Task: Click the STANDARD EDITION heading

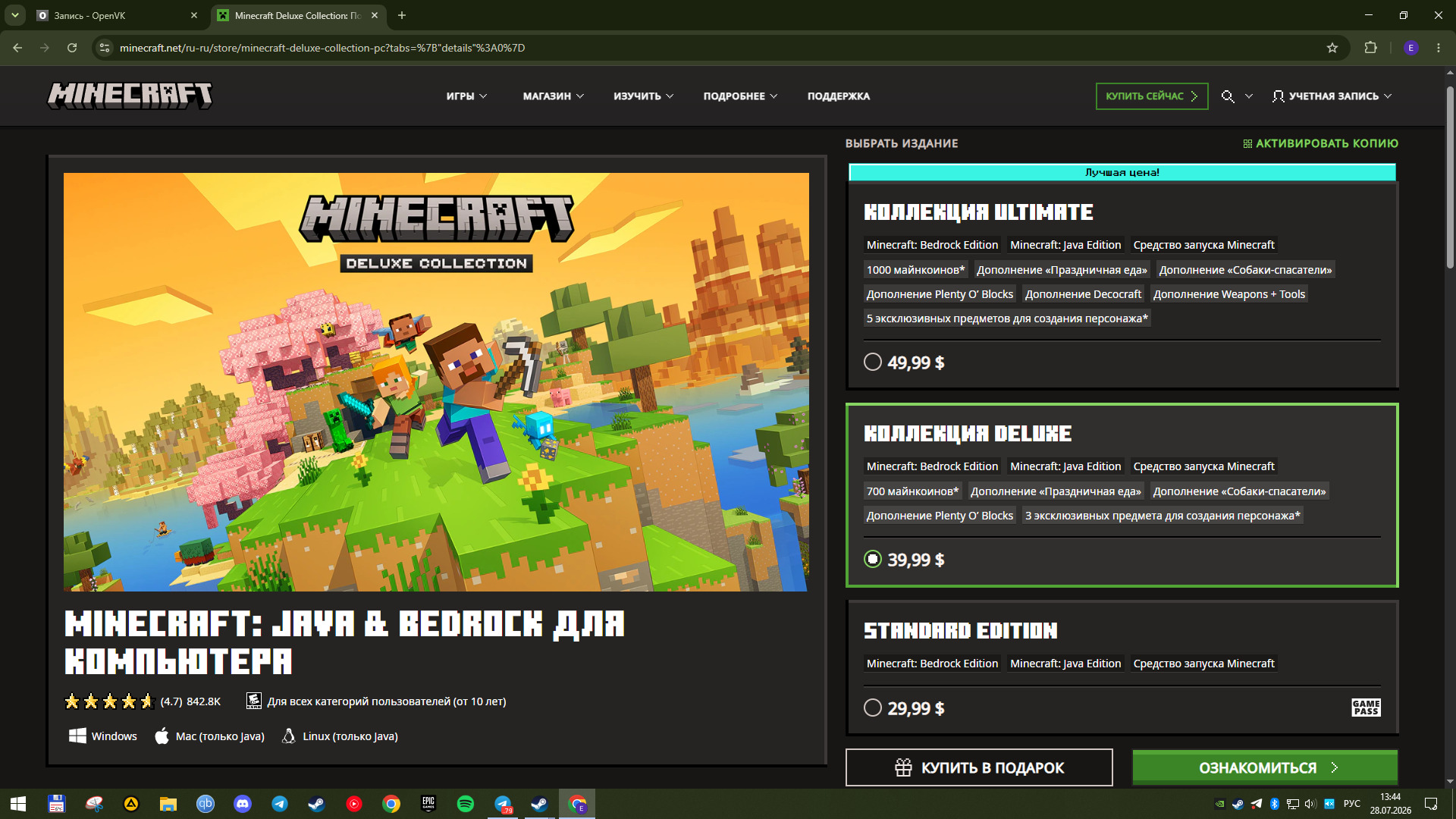Action: [x=960, y=630]
